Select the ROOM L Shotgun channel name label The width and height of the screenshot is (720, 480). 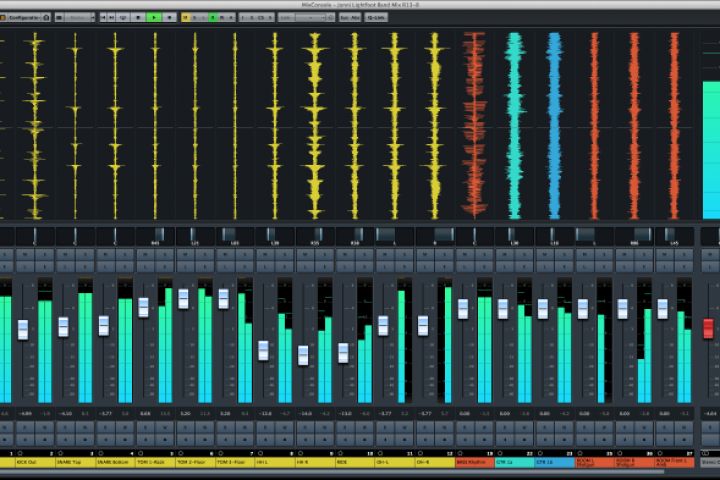[595, 463]
